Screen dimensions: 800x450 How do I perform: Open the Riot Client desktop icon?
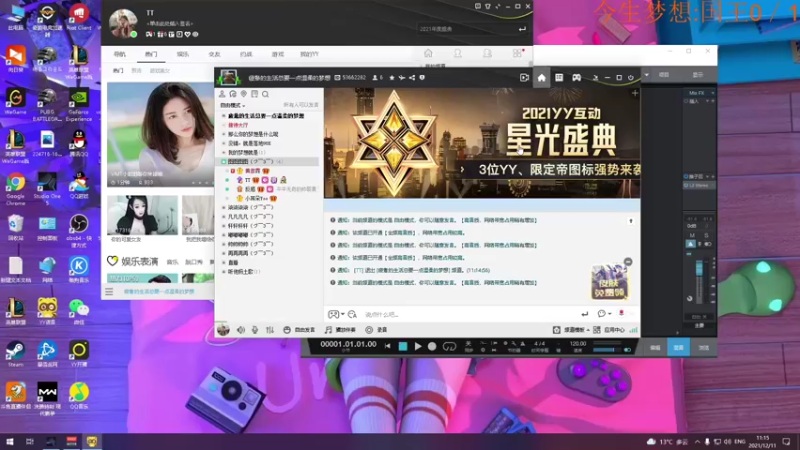tap(79, 17)
